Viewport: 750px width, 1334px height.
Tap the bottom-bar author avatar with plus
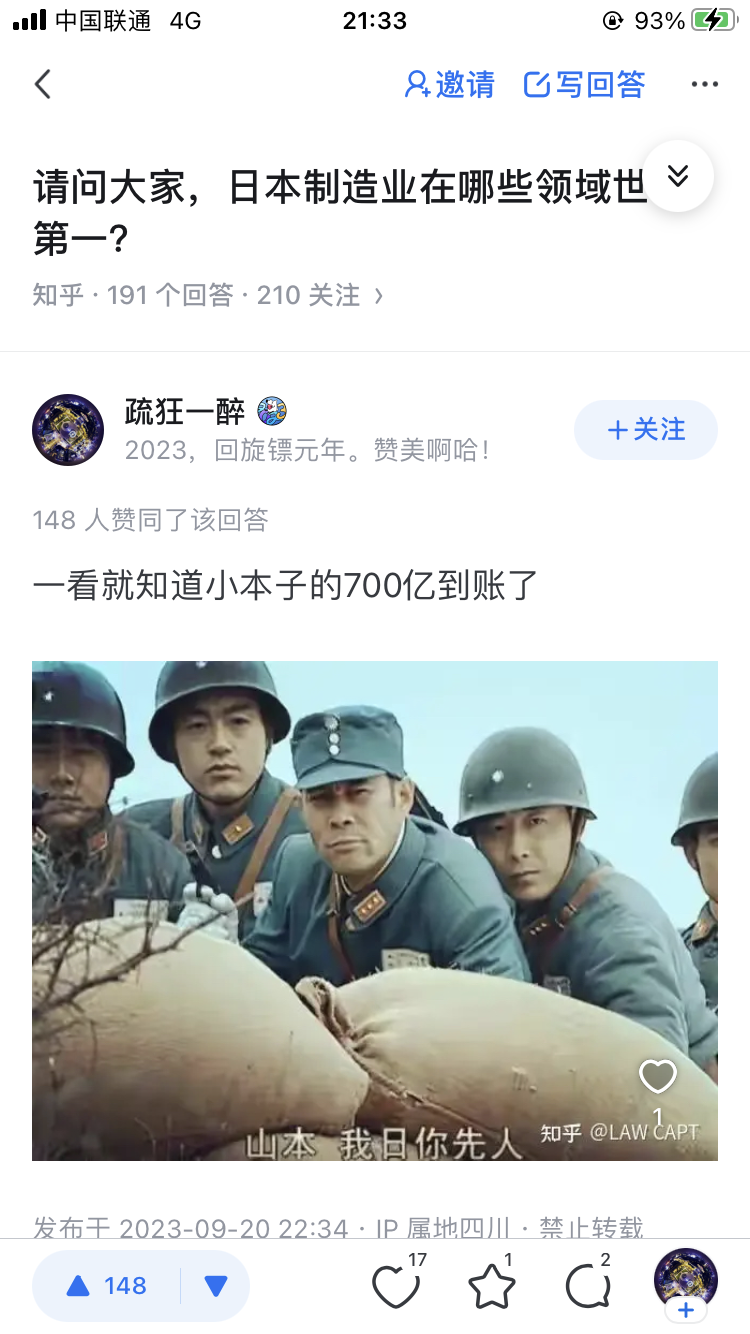coord(686,1285)
